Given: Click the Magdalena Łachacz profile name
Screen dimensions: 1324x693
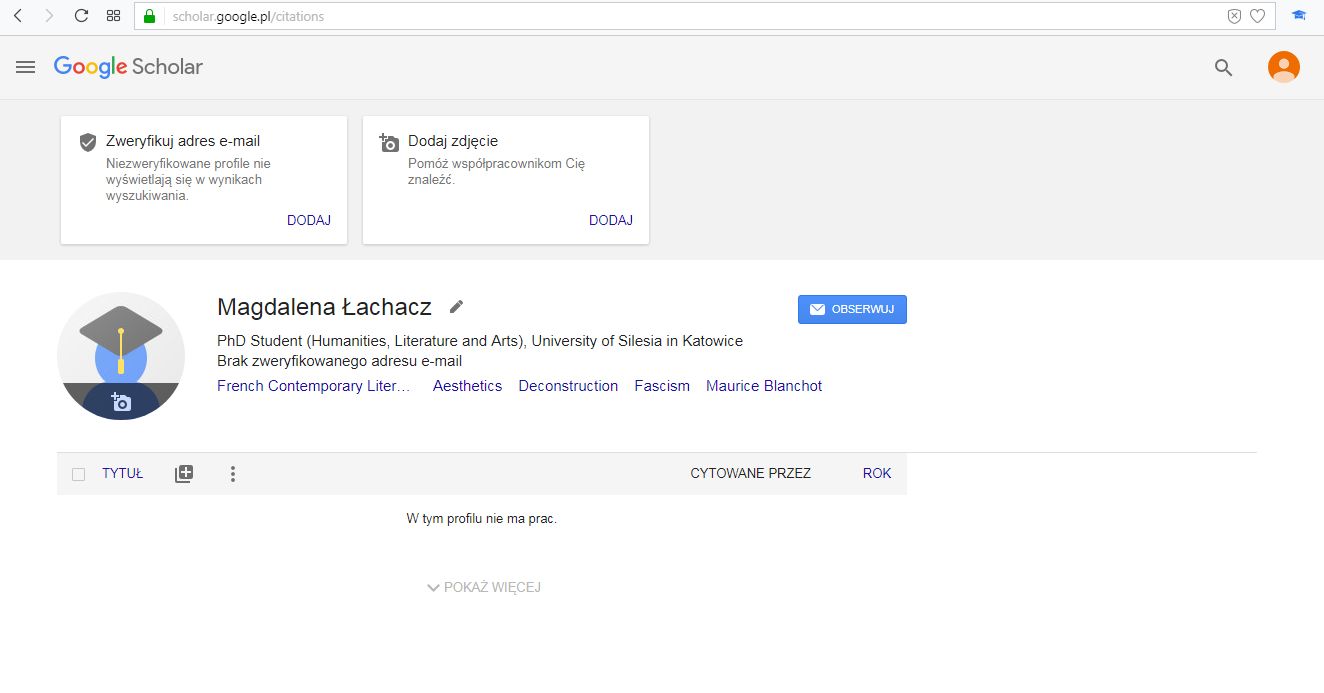Looking at the screenshot, I should coord(324,307).
